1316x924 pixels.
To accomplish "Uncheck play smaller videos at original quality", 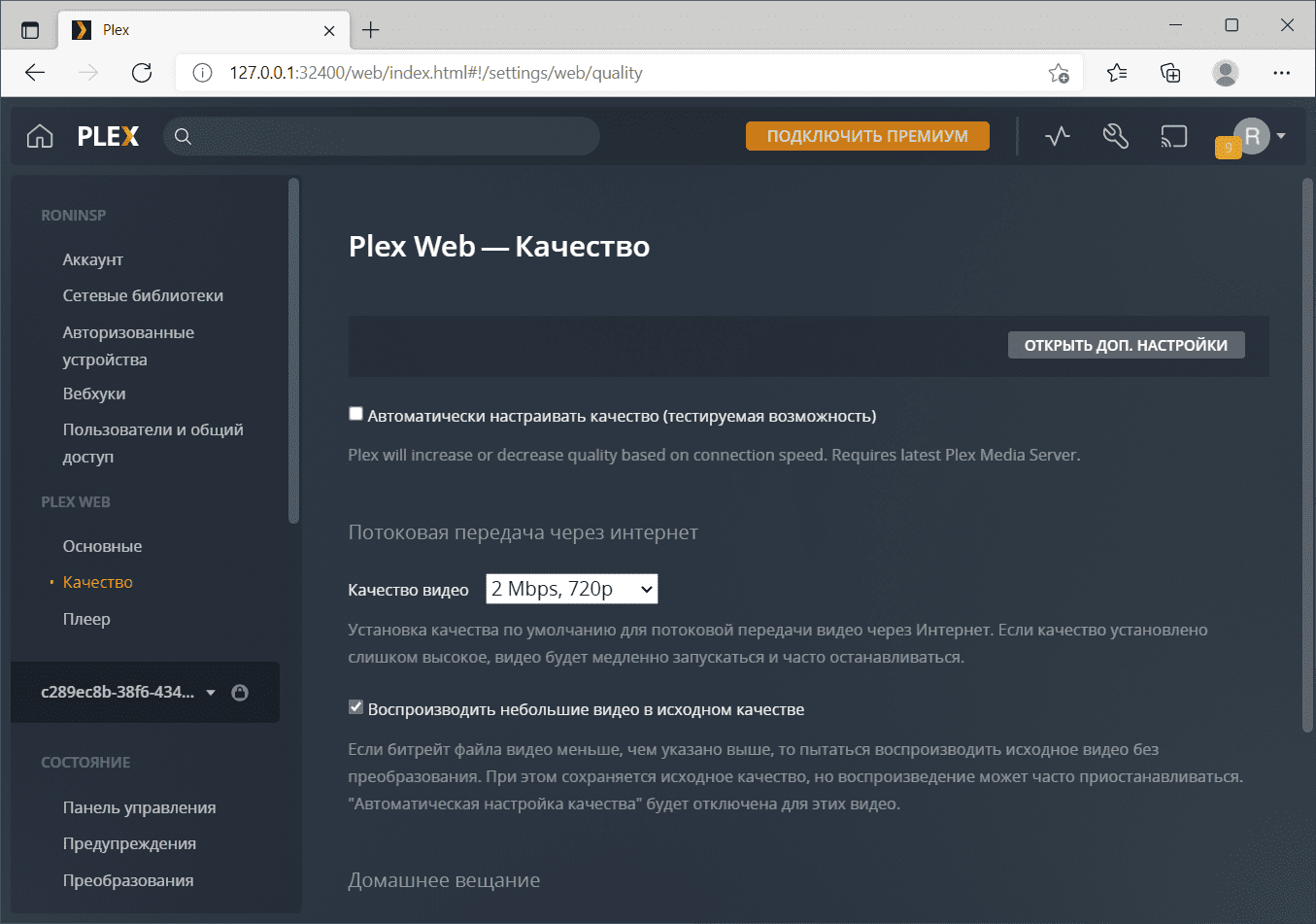I will pos(355,707).
